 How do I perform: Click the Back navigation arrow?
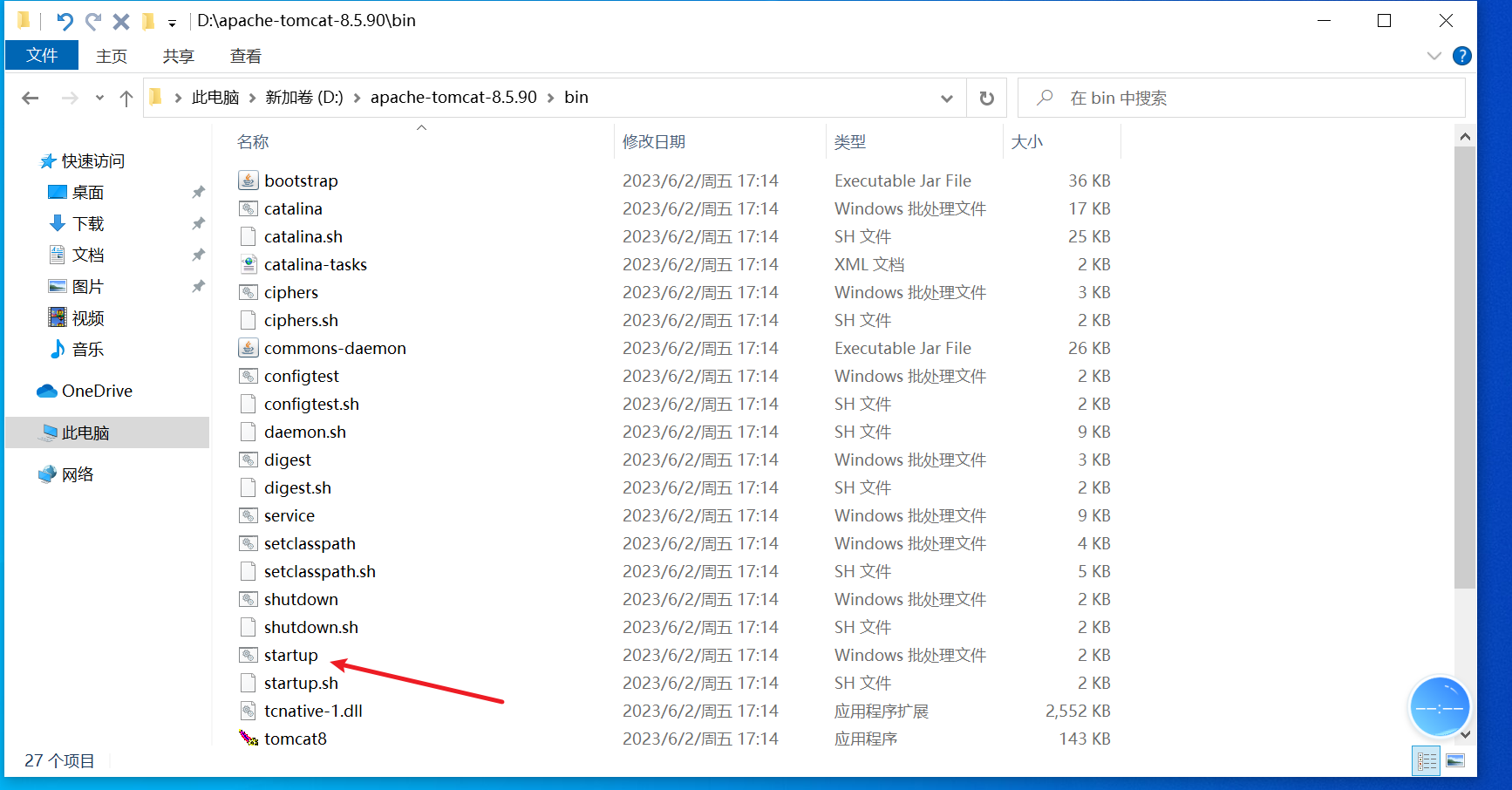(31, 99)
